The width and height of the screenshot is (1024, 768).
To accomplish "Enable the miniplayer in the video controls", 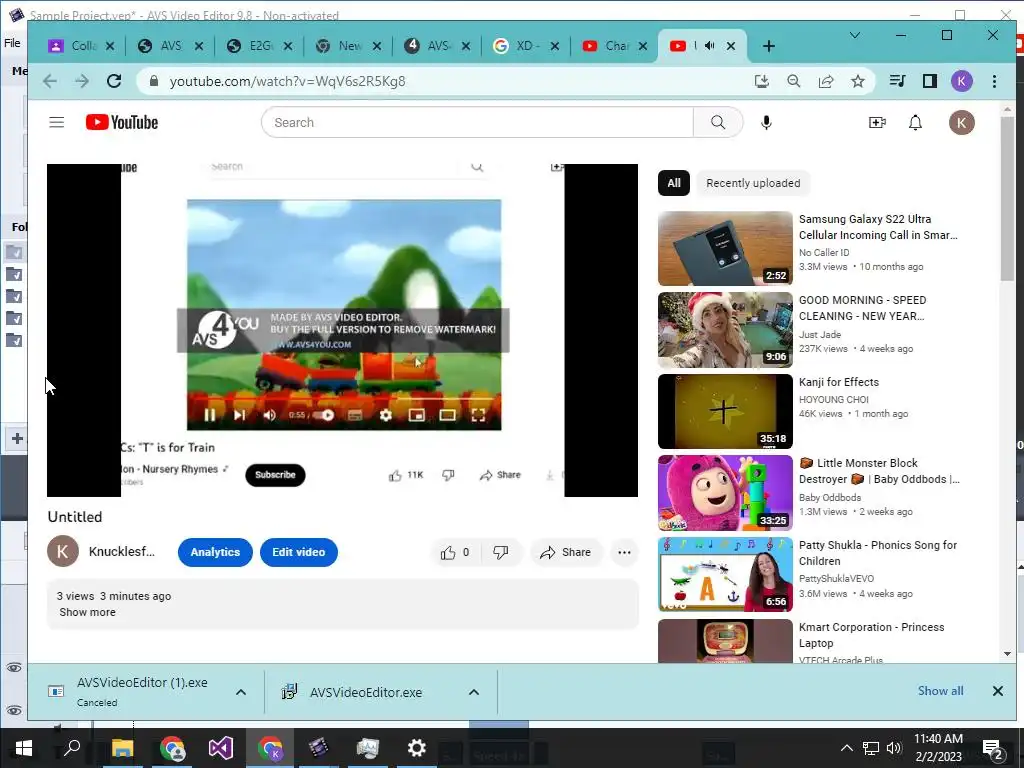I will pyautogui.click(x=416, y=415).
